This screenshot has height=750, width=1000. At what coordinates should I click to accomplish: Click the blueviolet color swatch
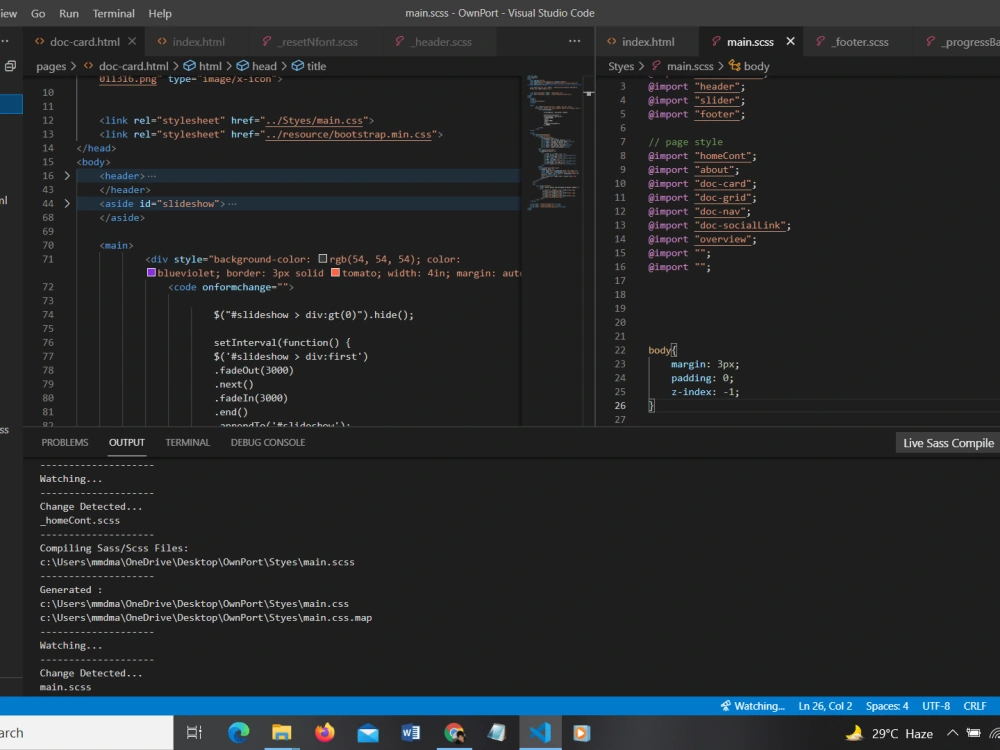pos(151,273)
